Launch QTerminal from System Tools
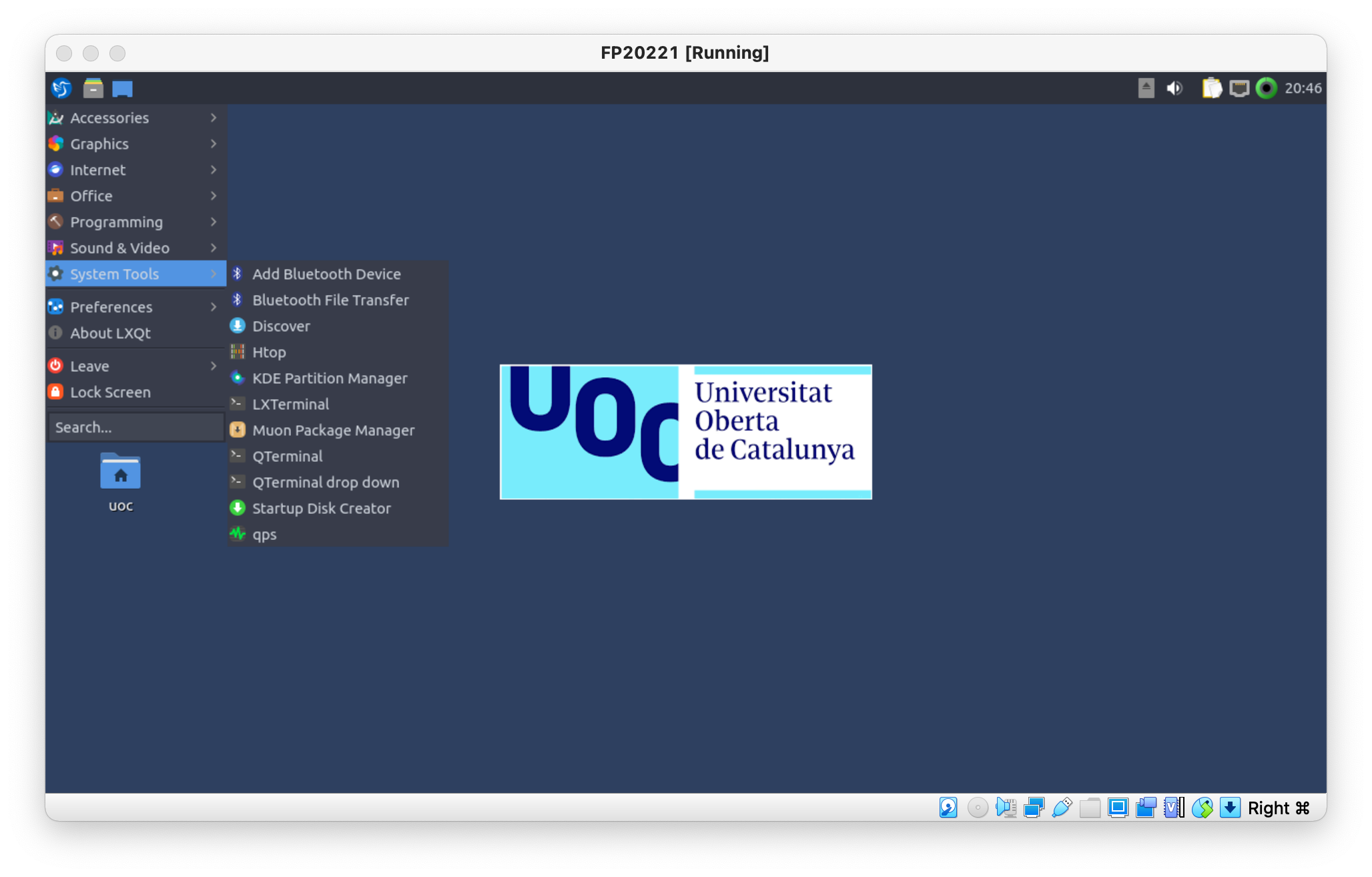This screenshot has width=1372, height=877. coord(287,457)
